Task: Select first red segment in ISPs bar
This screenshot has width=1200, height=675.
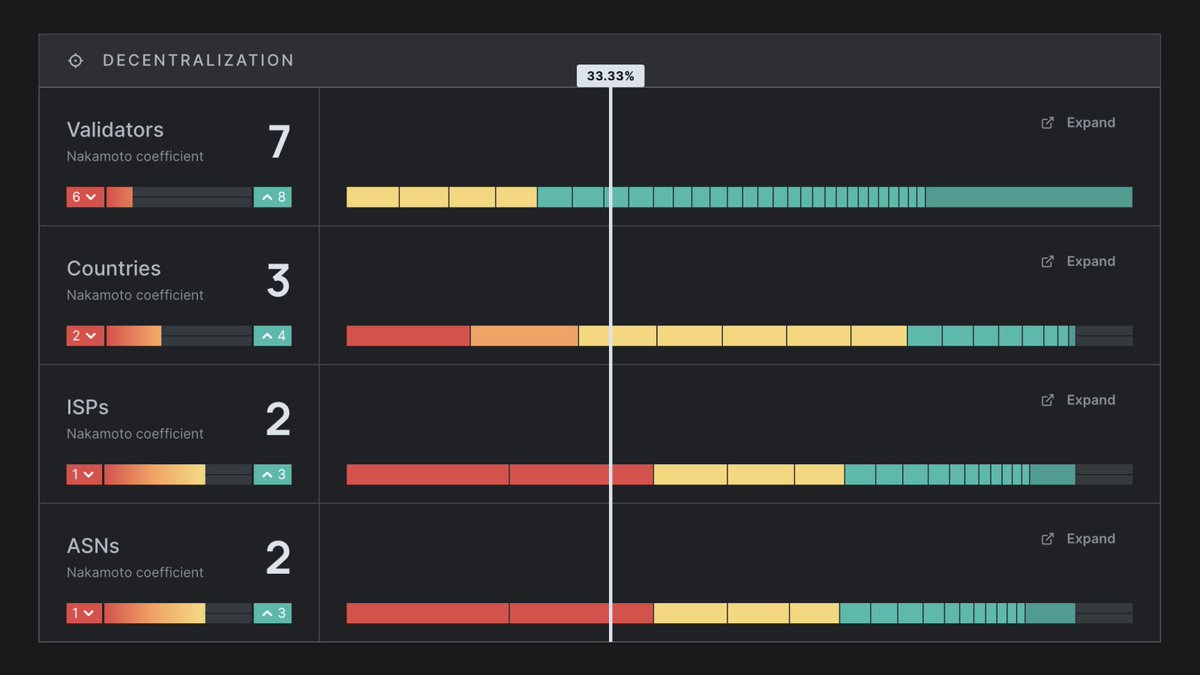Action: (x=428, y=474)
